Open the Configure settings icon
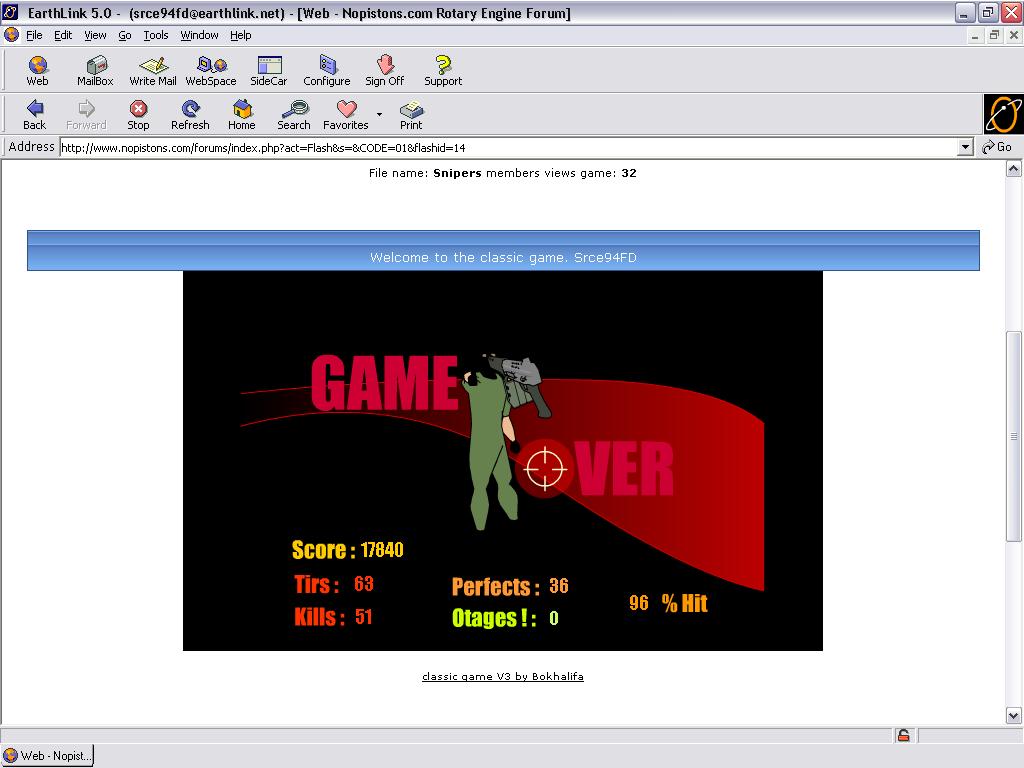This screenshot has width=1024, height=768. point(327,70)
